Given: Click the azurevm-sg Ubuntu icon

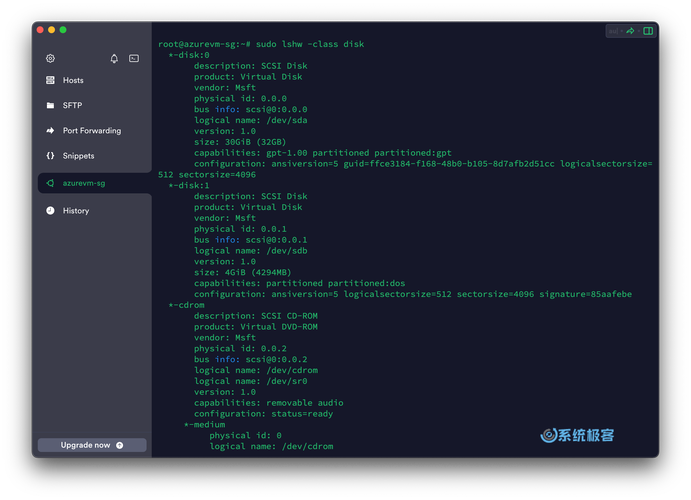Looking at the screenshot, I should coord(51,183).
